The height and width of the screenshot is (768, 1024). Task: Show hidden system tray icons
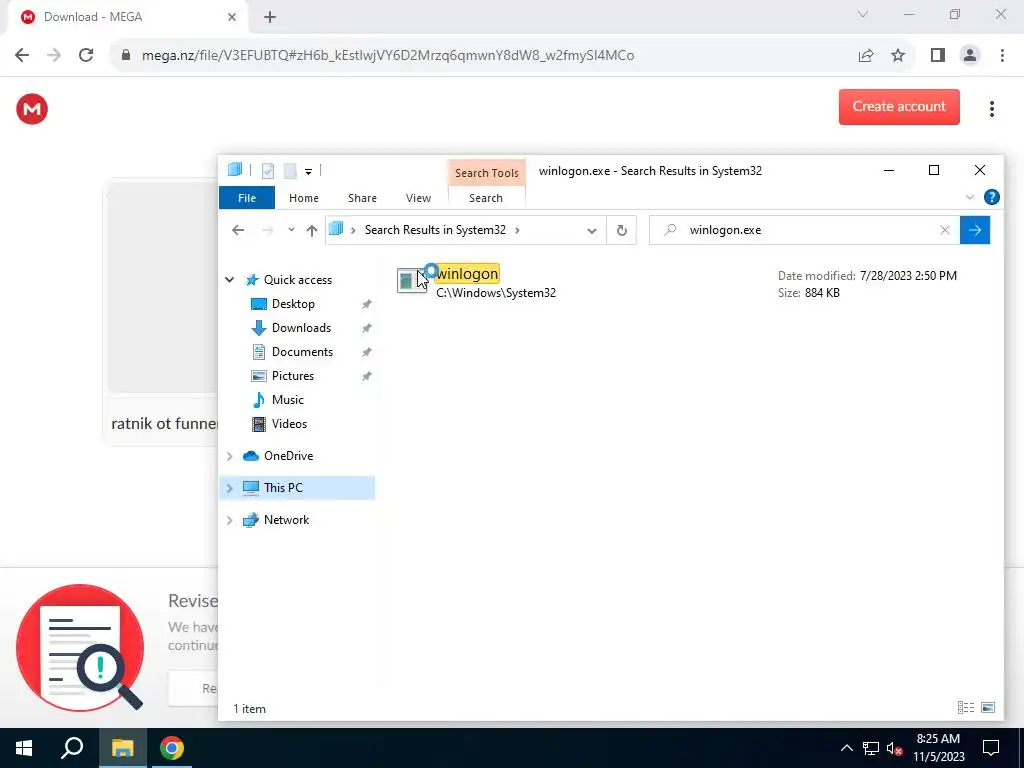(846, 748)
